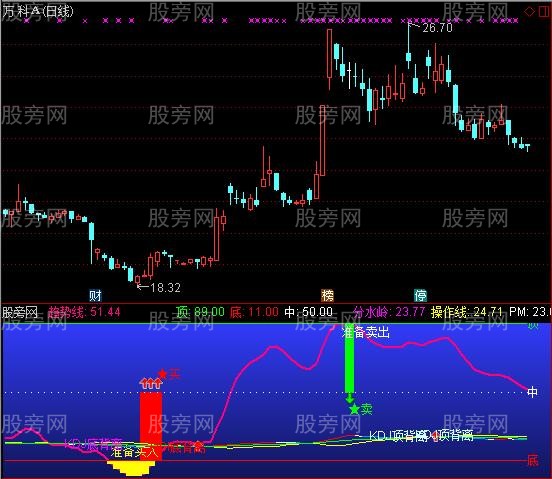Image resolution: width=552 pixels, height=479 pixels.
Task: Click the green down arrow below the green bar
Action: click(x=349, y=399)
